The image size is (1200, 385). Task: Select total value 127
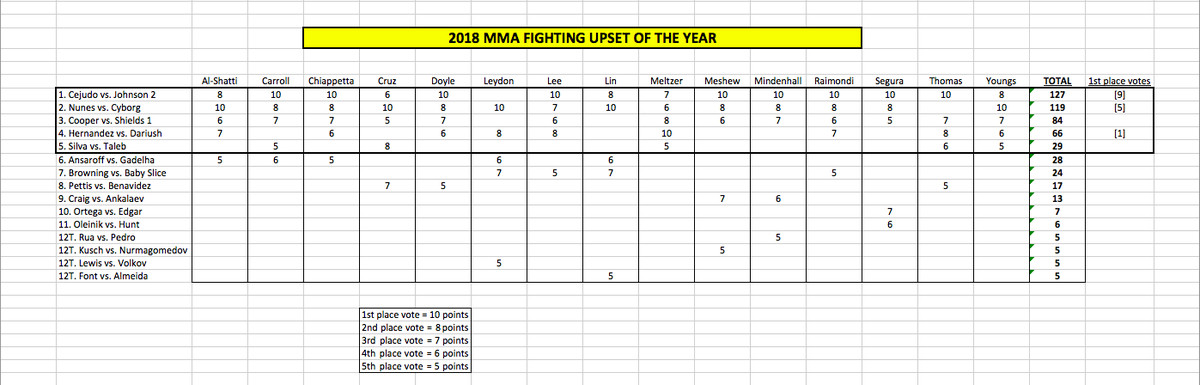(1057, 94)
